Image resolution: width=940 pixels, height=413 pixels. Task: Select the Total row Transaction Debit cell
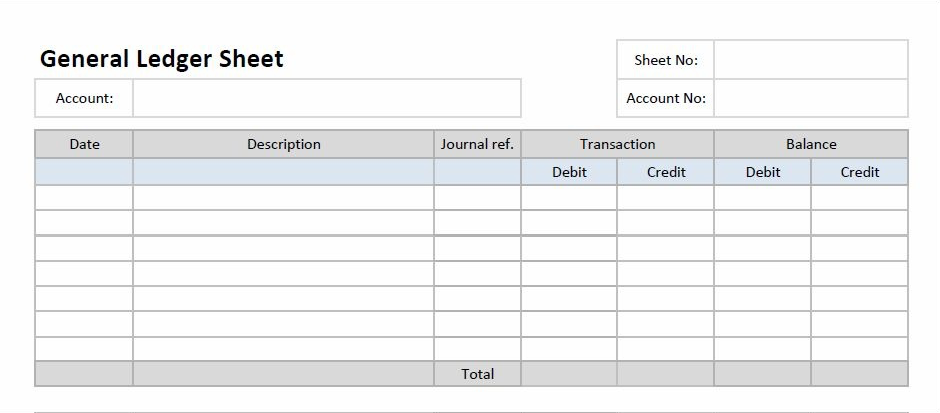click(569, 374)
